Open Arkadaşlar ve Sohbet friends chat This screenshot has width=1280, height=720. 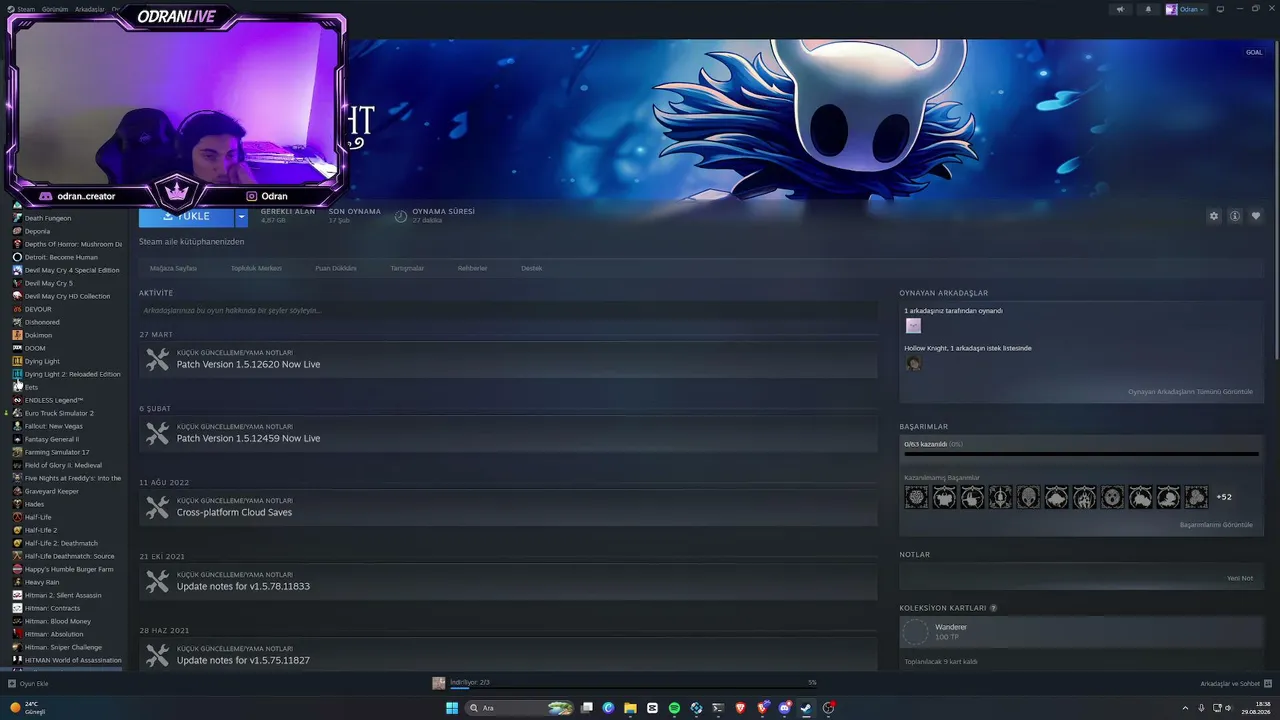coord(1234,684)
